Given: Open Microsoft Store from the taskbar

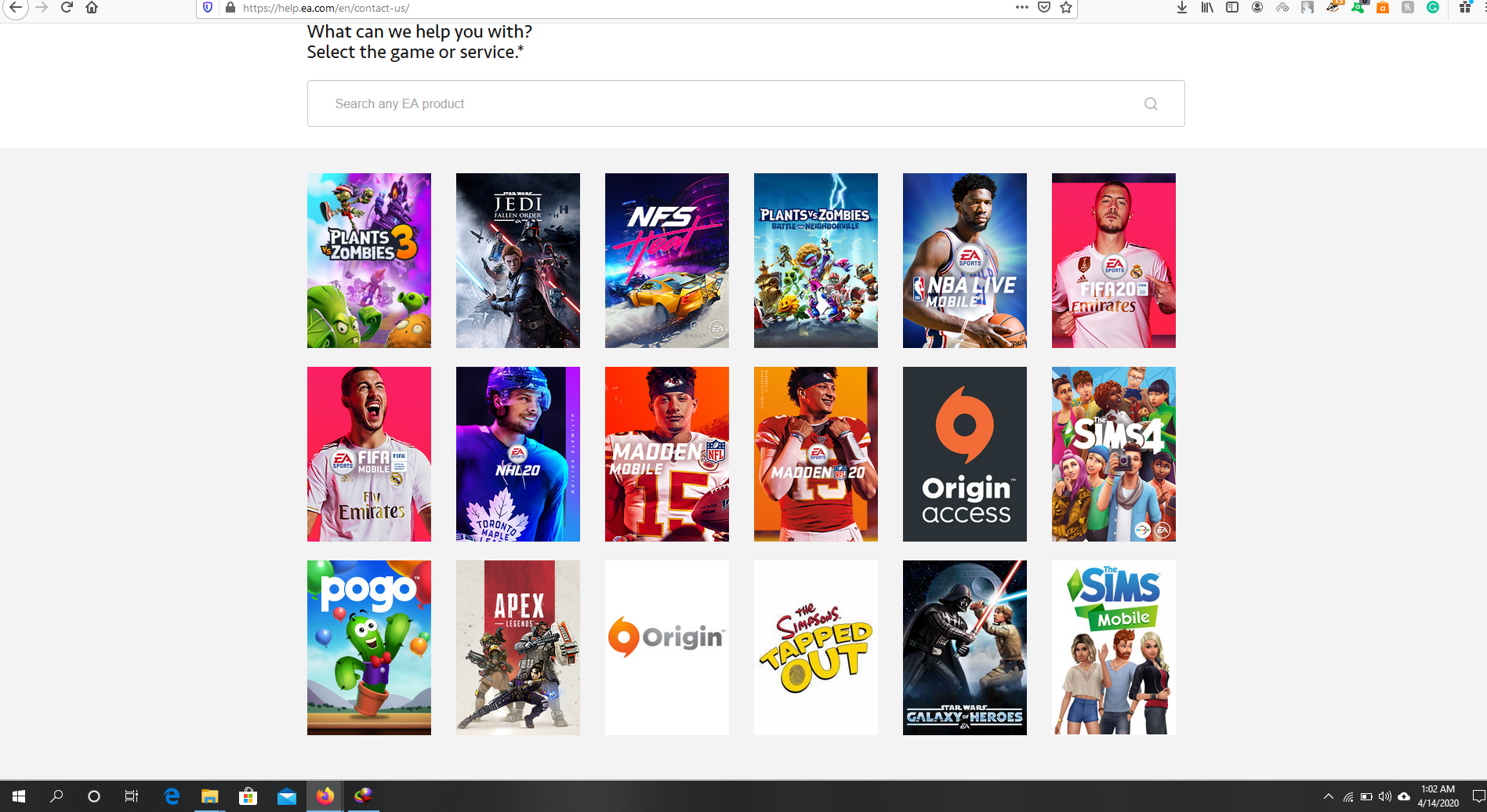Looking at the screenshot, I should [x=248, y=796].
